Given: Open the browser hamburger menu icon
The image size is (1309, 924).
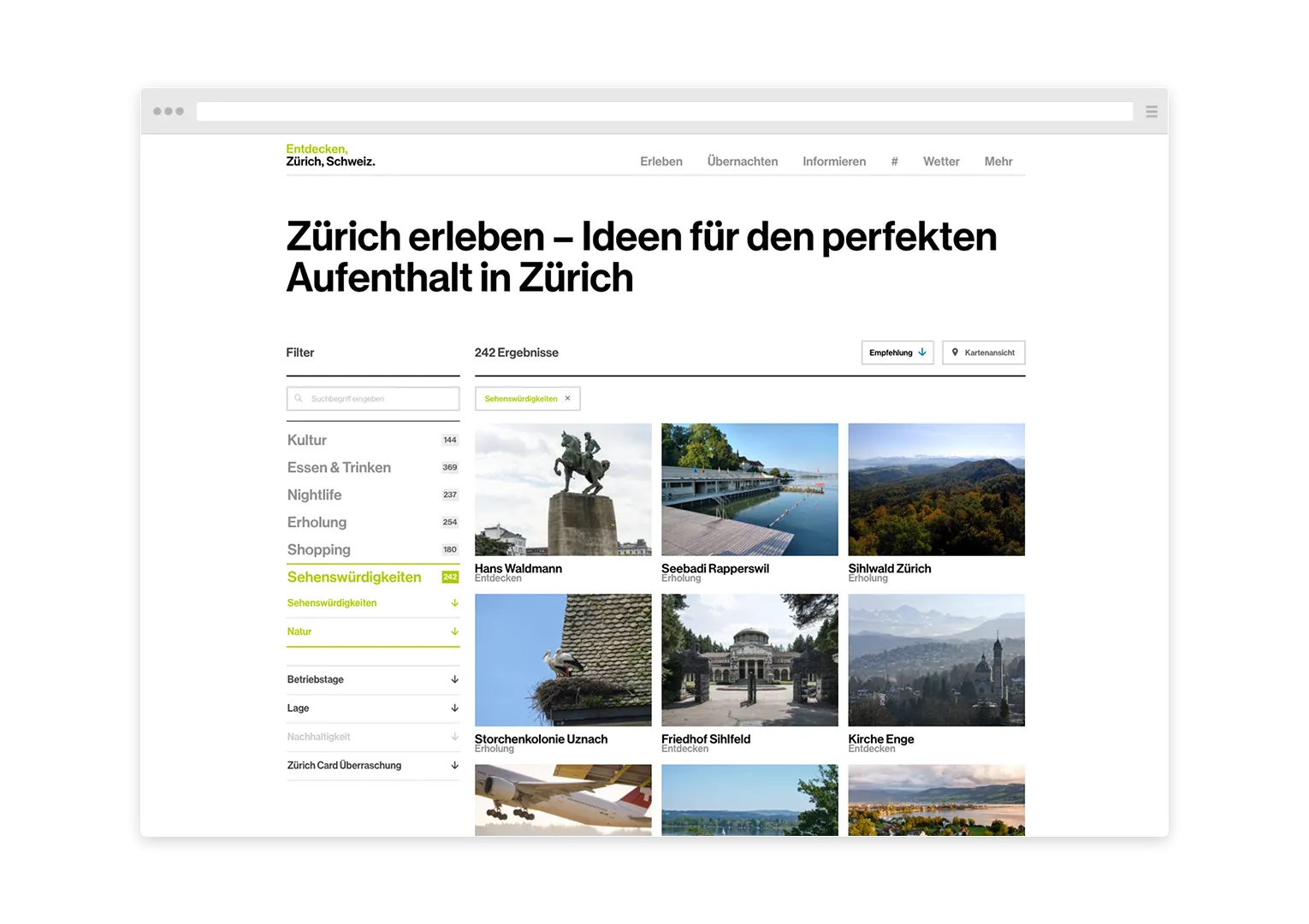Looking at the screenshot, I should (x=1152, y=111).
